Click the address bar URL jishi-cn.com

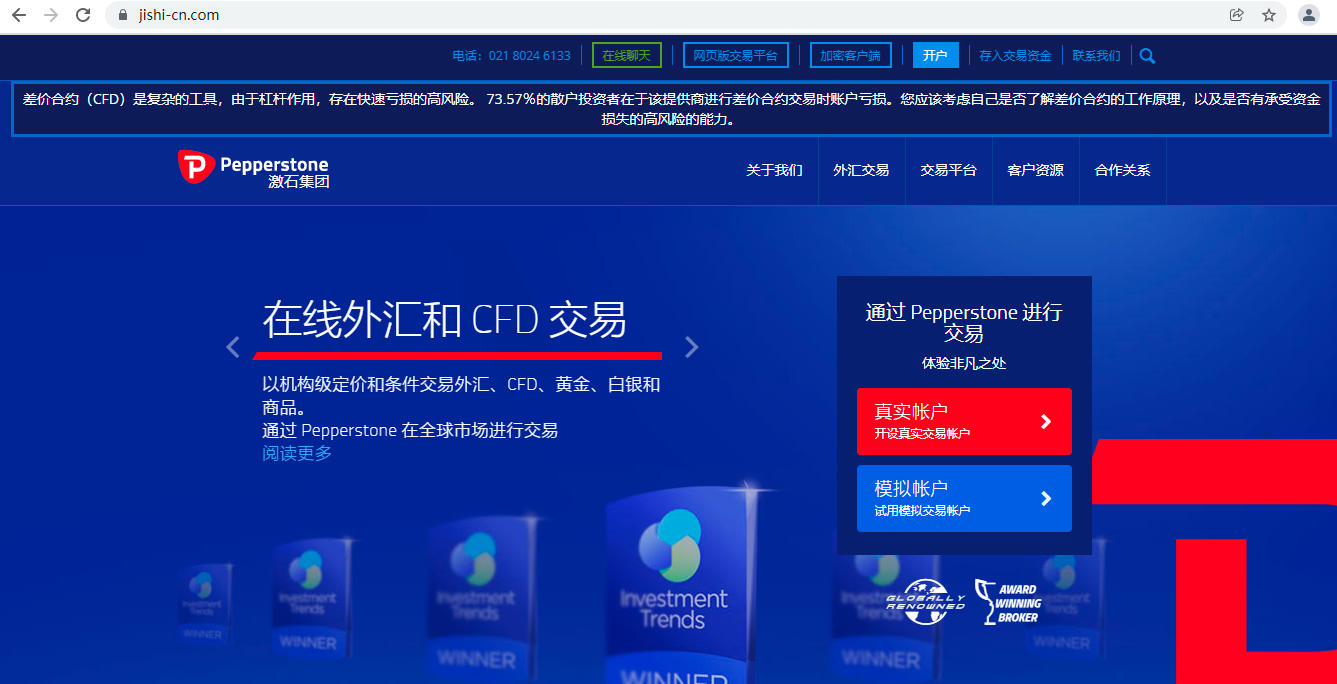[x=179, y=15]
